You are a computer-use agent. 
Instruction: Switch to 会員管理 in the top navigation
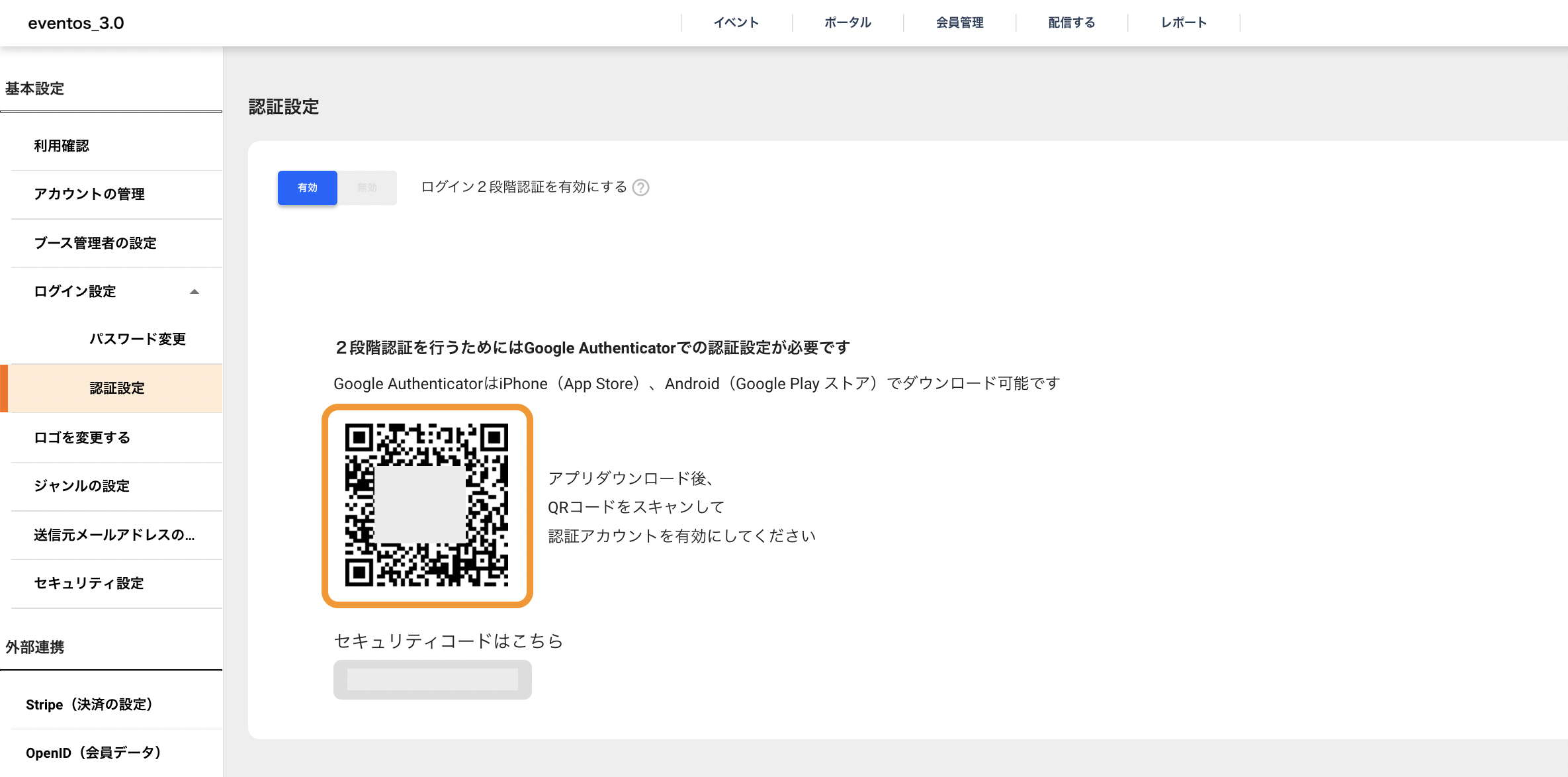coord(959,22)
